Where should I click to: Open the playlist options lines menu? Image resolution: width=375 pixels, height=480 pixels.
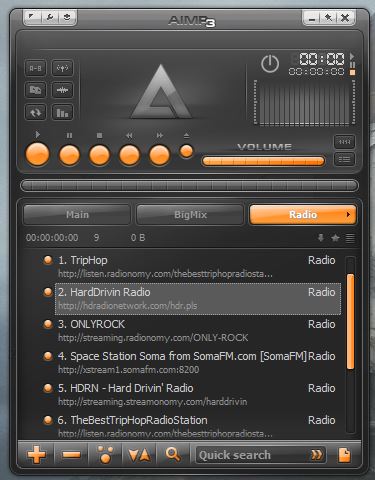[x=350, y=238]
